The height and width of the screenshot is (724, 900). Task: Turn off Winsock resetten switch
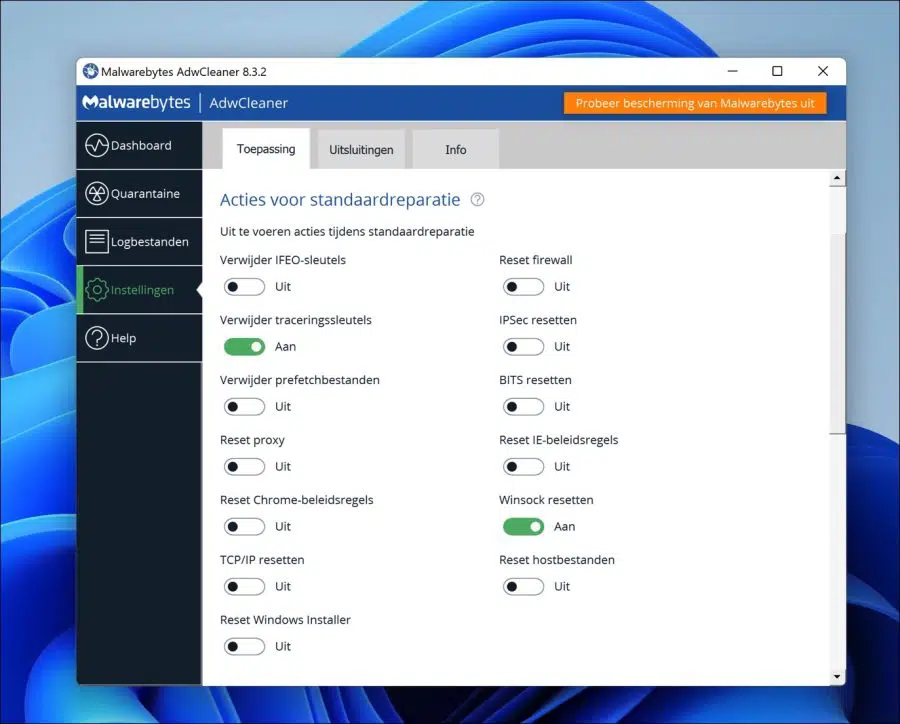pyautogui.click(x=523, y=526)
